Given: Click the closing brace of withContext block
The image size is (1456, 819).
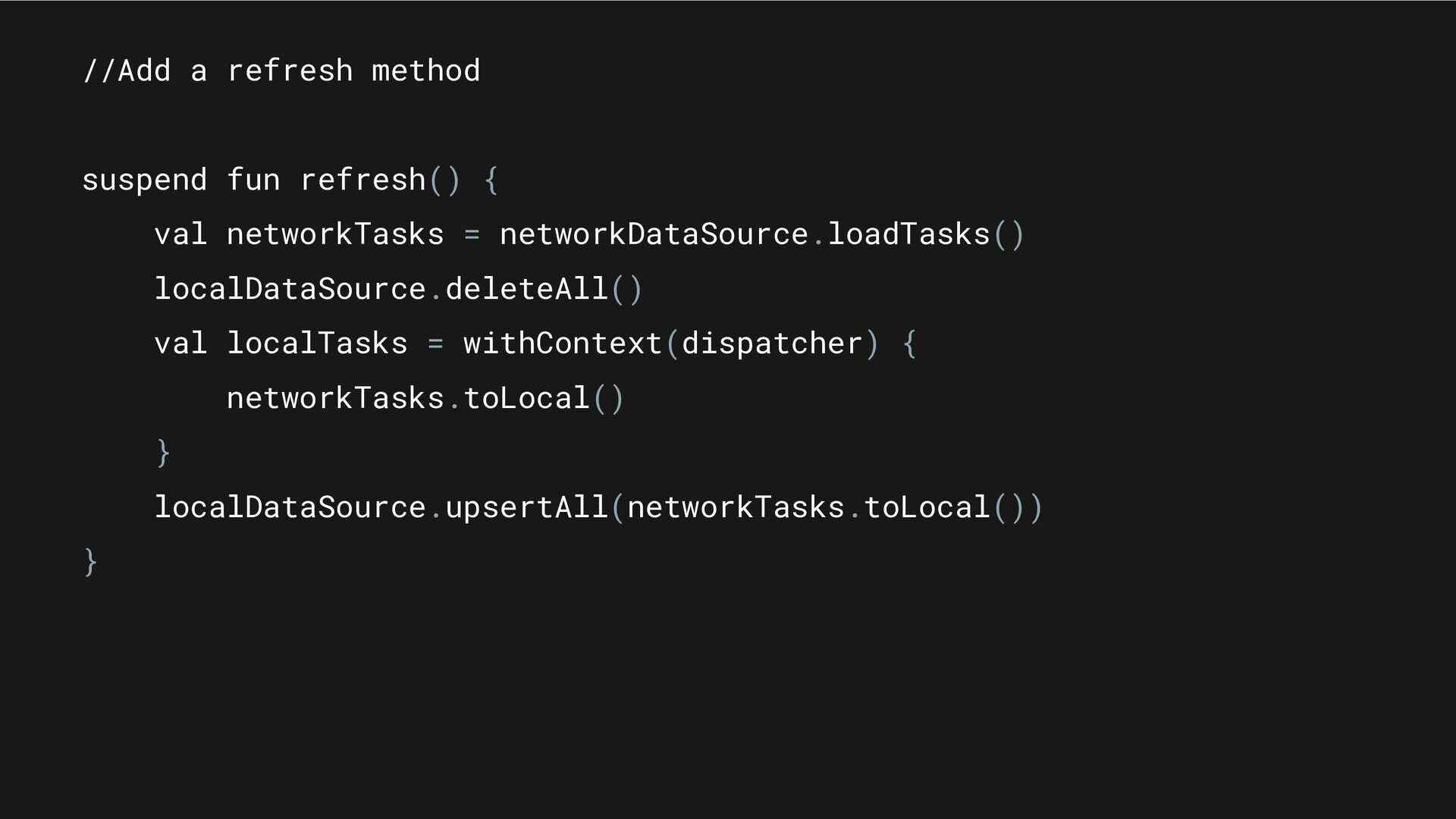Looking at the screenshot, I should tap(162, 453).
